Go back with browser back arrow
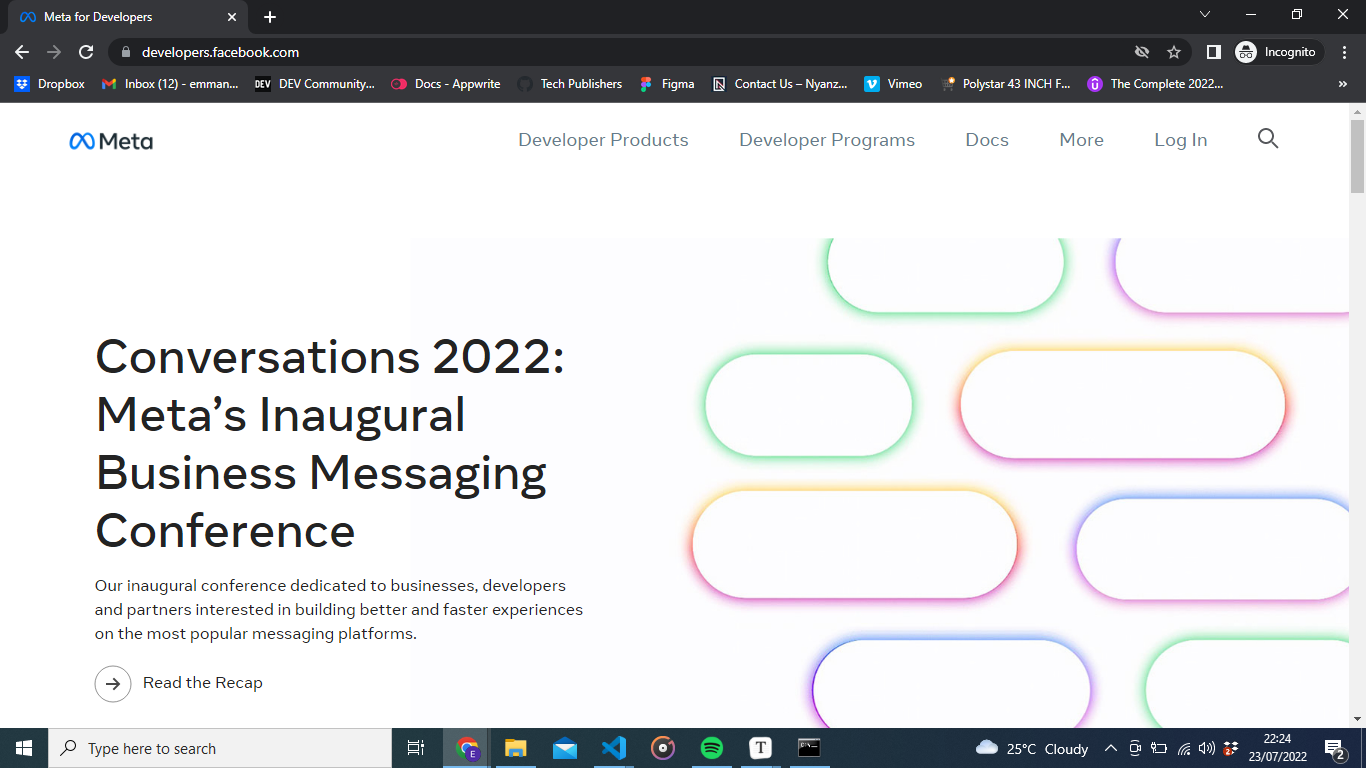 pos(22,52)
